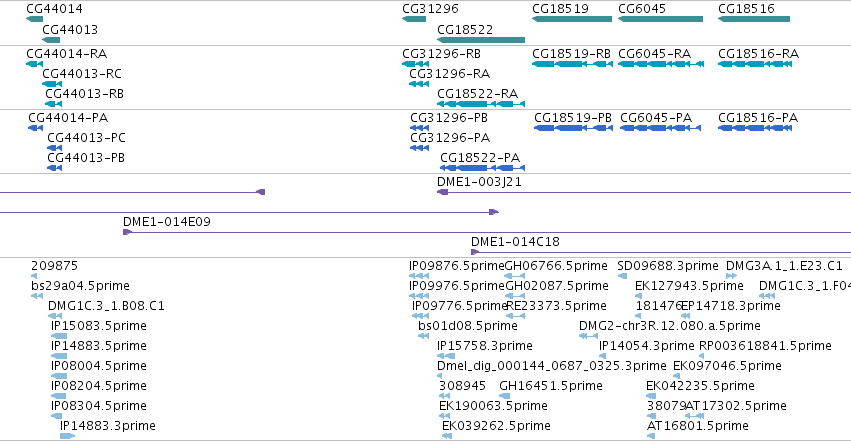Viewport: 851px width, 441px height.
Task: Click transcript CG31296-RA
Action: [x=419, y=84]
